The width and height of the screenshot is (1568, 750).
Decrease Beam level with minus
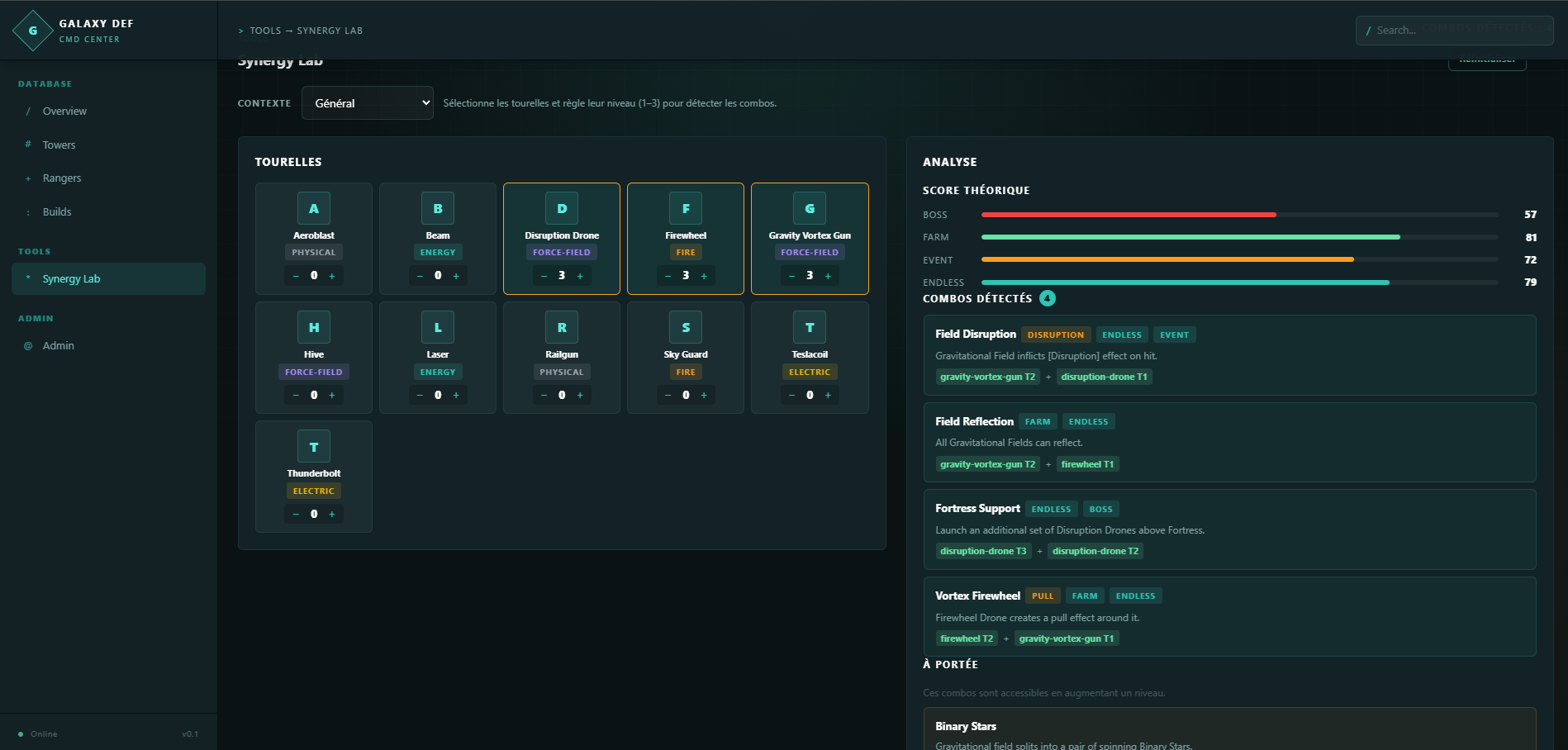tap(420, 276)
